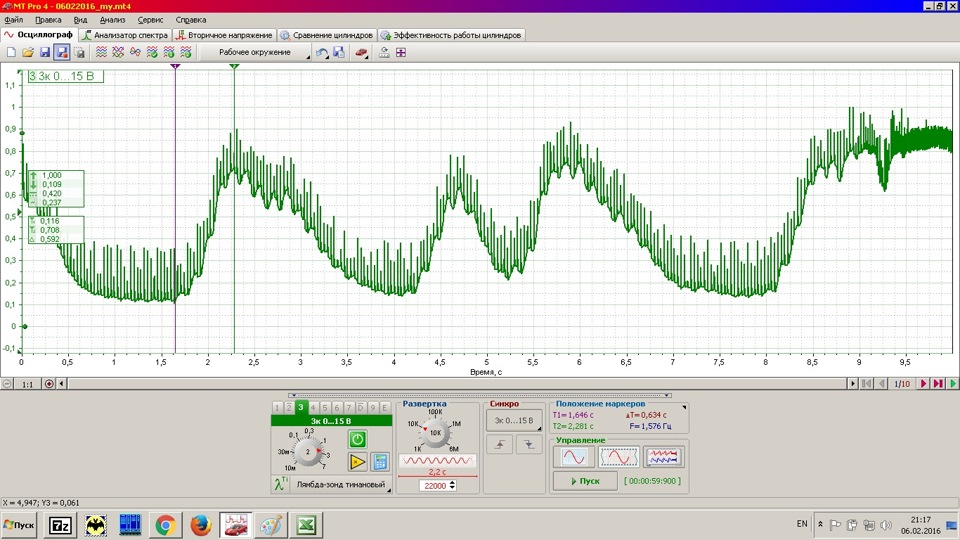Open the Анализ menu
Screen dimensions: 960x540
[x=112, y=20]
